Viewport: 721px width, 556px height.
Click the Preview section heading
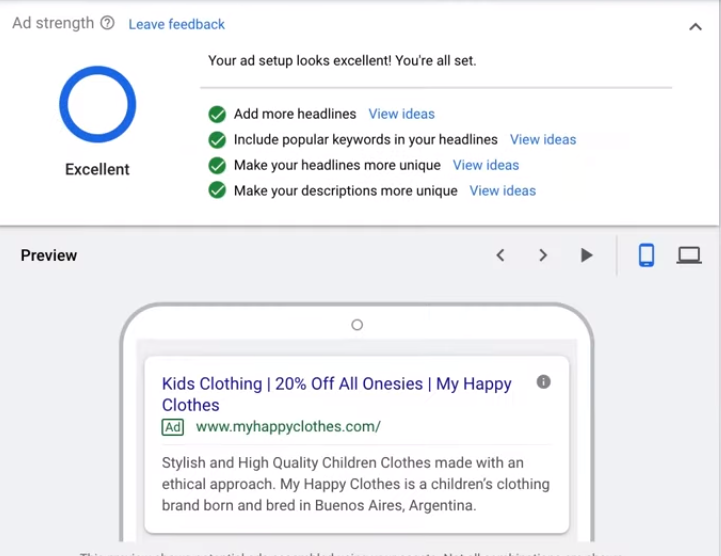click(x=49, y=255)
